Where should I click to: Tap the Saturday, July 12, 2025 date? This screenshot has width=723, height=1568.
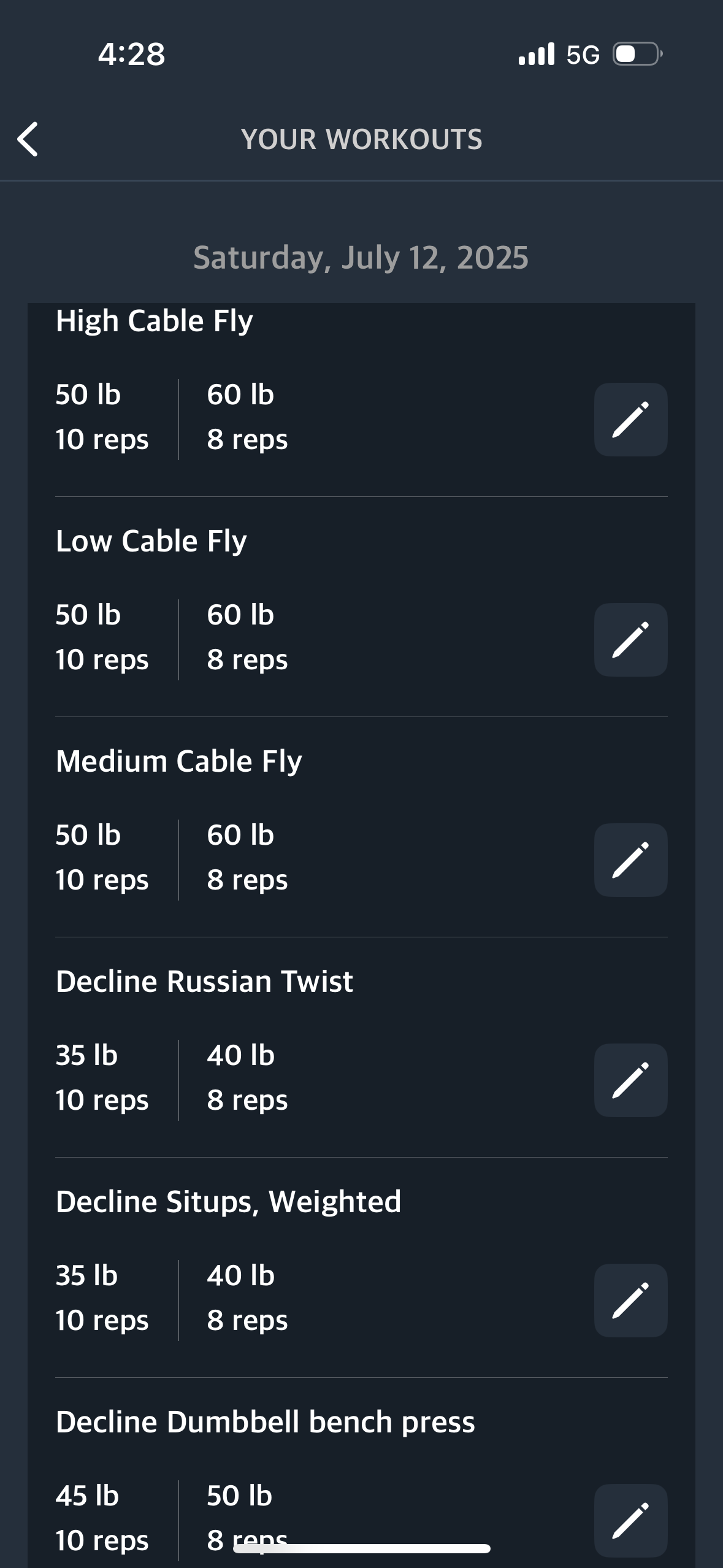click(361, 258)
